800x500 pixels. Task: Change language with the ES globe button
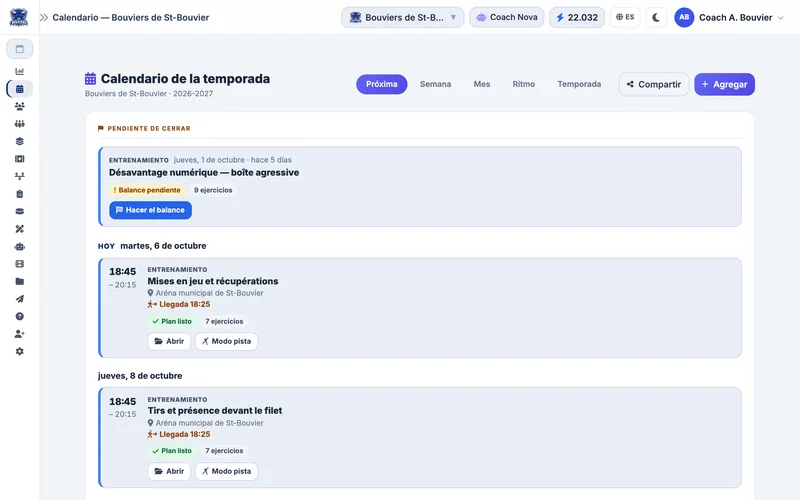625,17
